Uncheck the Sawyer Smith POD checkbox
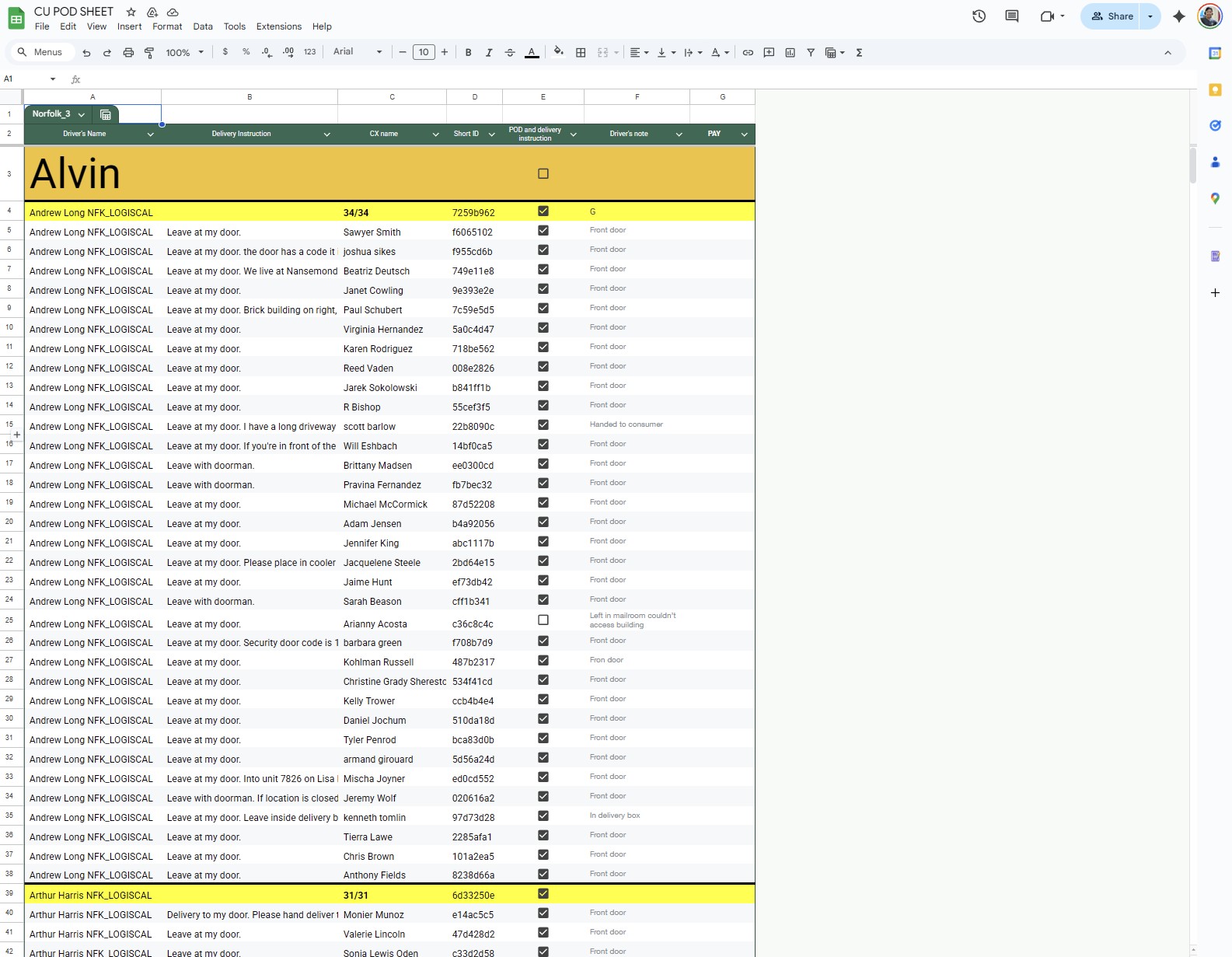This screenshot has height=957, width=1232. (x=543, y=231)
